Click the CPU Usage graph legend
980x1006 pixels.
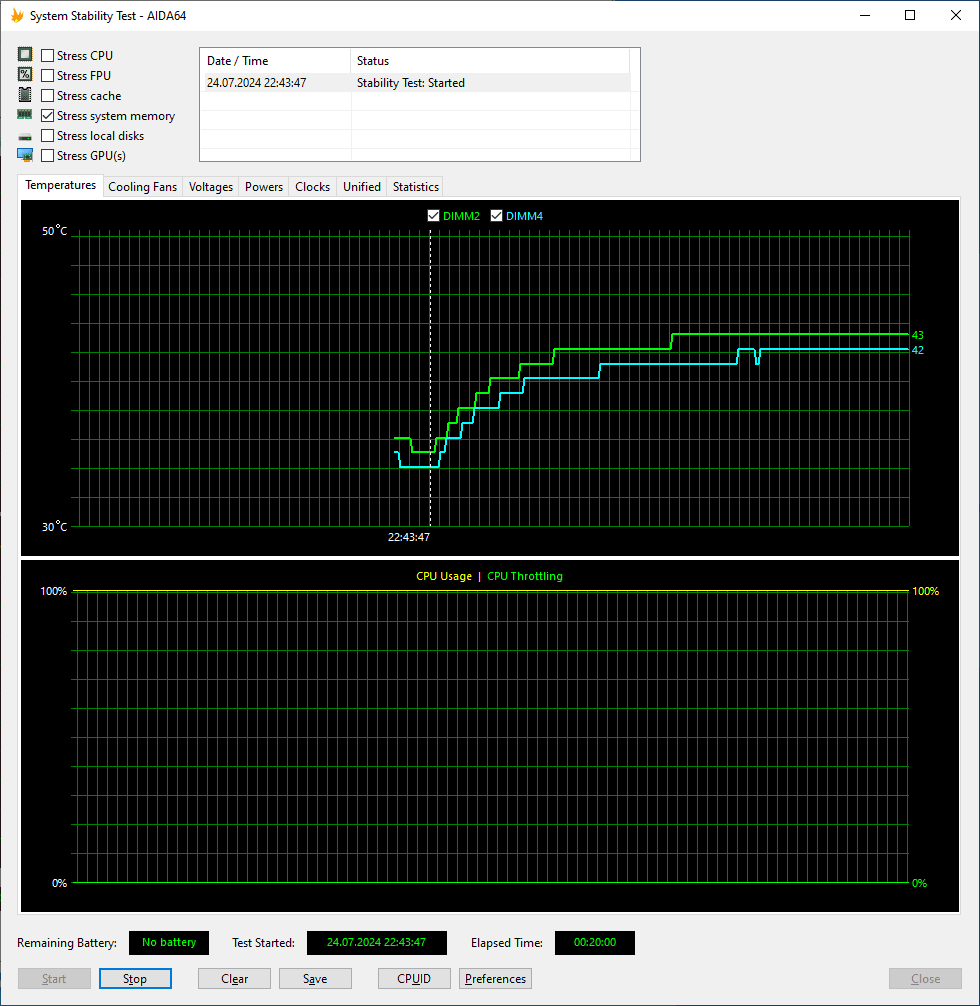tap(444, 576)
